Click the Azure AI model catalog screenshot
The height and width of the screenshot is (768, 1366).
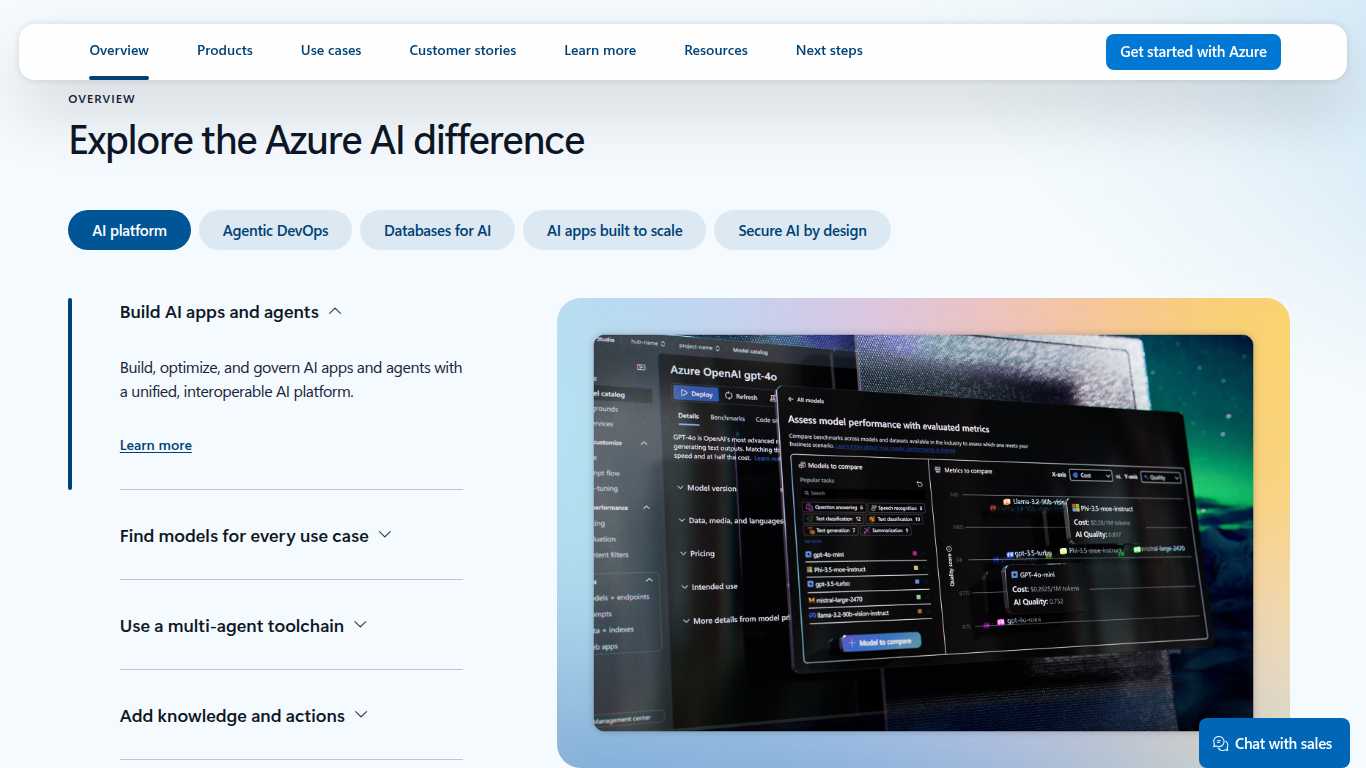pos(923,533)
